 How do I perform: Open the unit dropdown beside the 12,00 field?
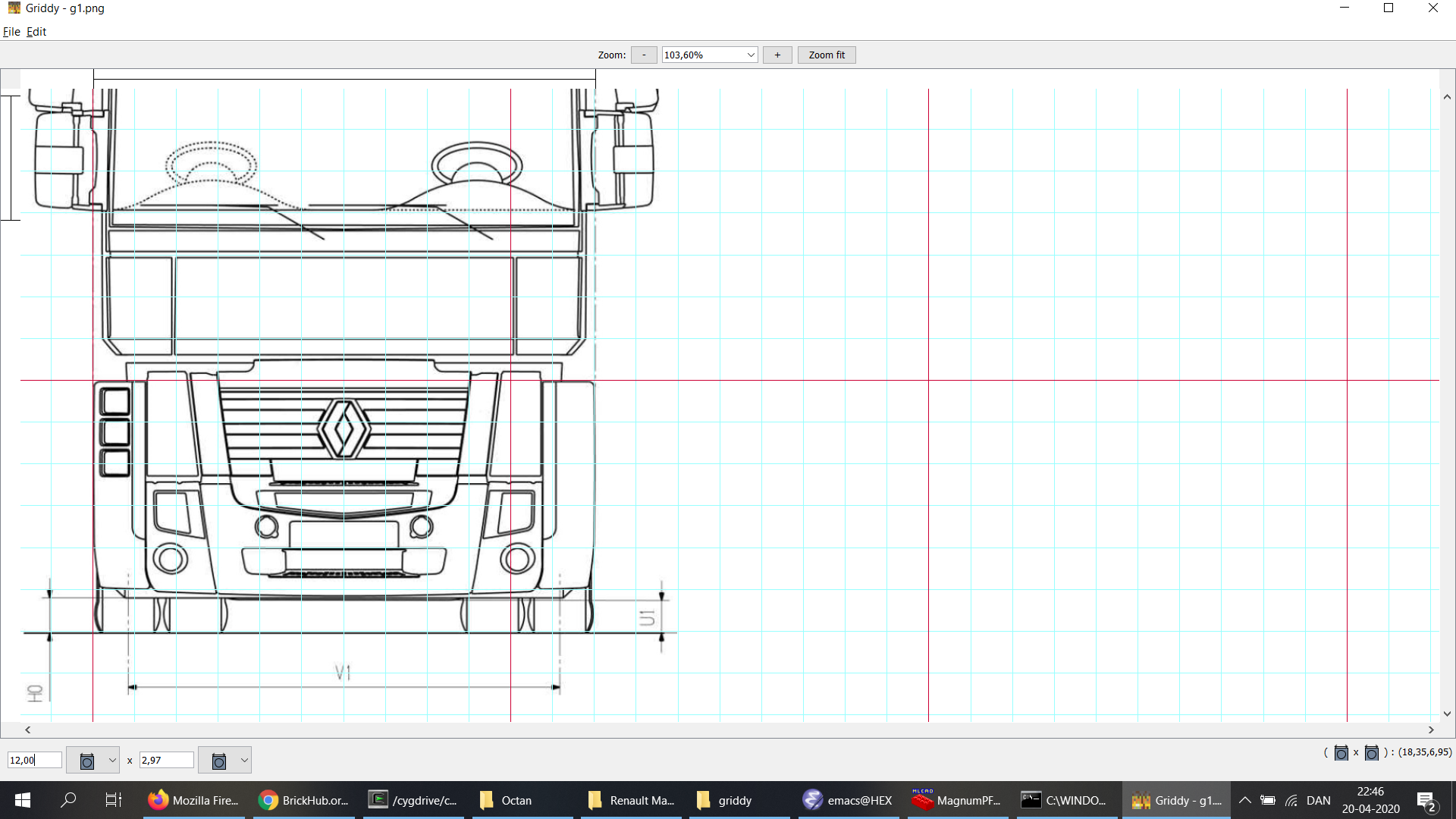[93, 760]
